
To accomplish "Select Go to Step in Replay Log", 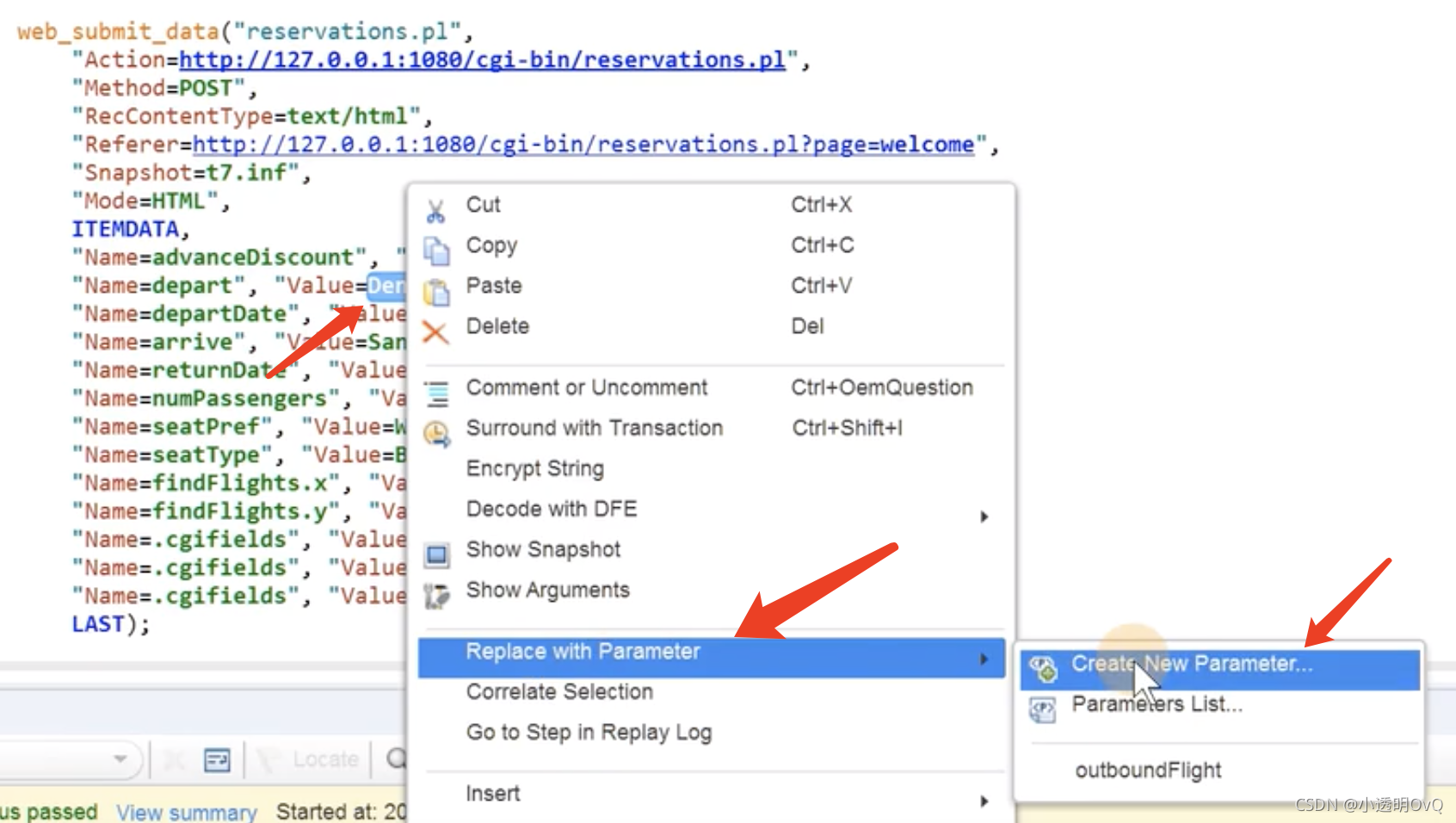I will (589, 733).
